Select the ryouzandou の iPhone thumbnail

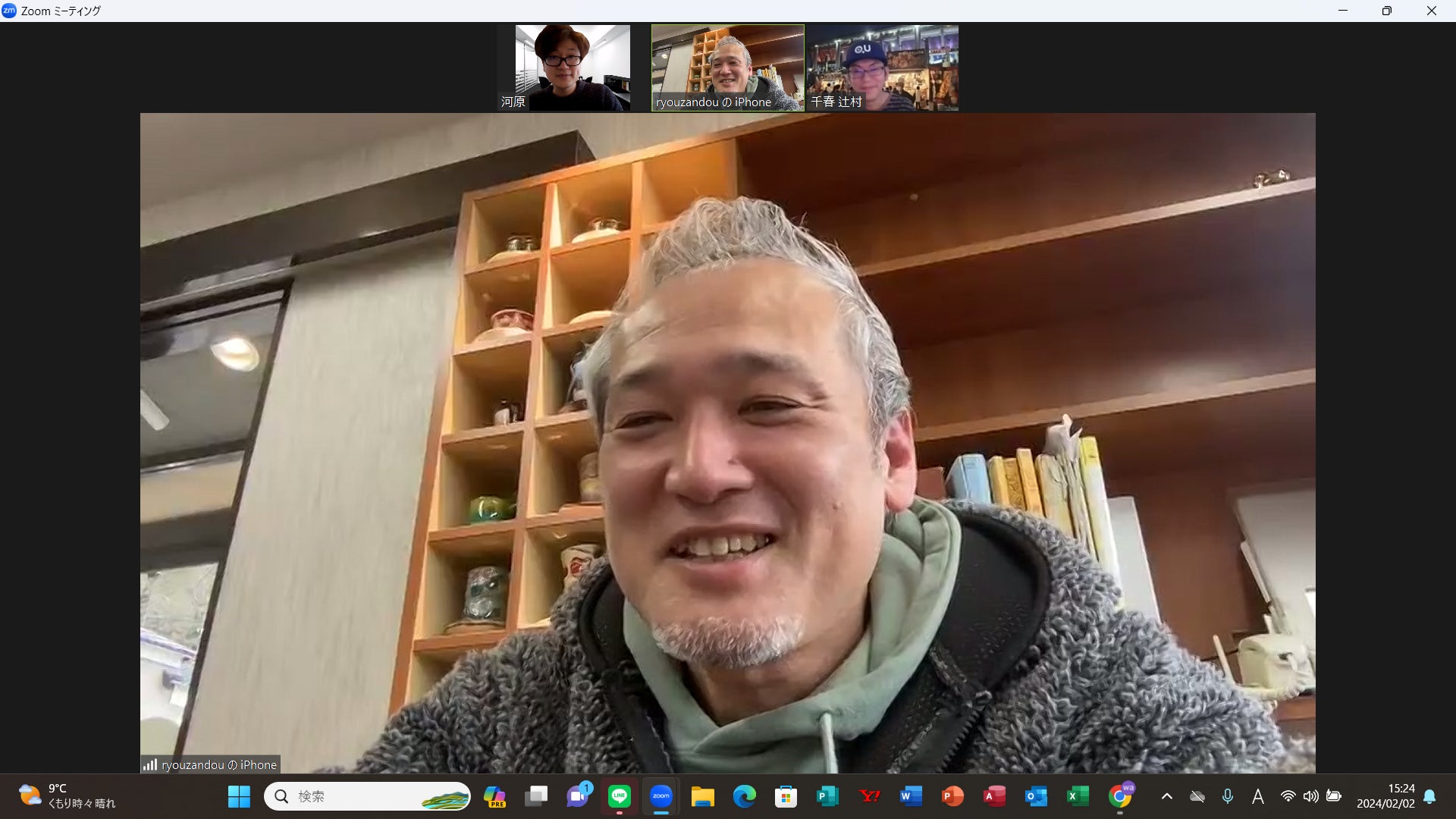[x=727, y=68]
